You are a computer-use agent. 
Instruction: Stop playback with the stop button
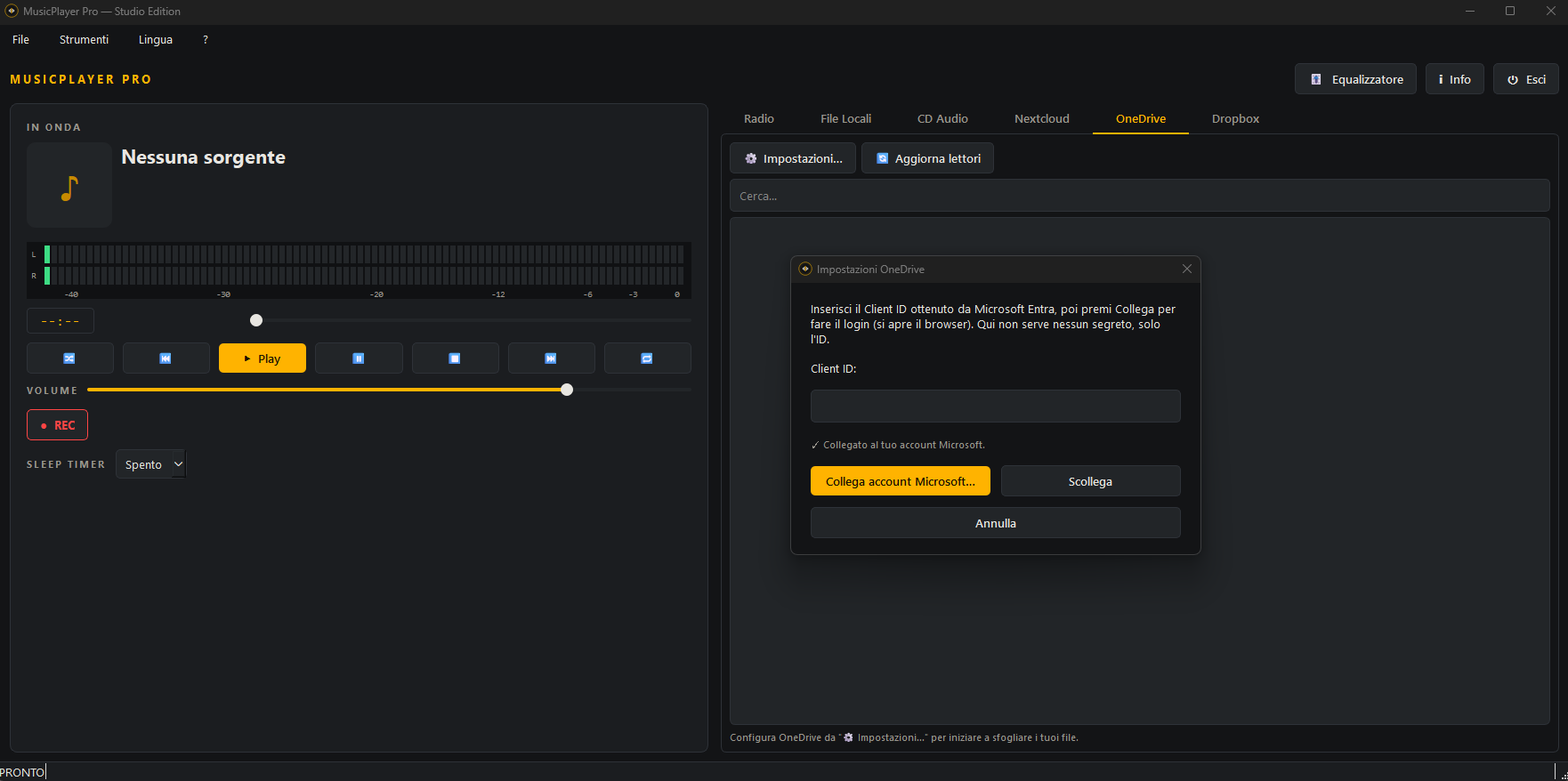tap(455, 358)
